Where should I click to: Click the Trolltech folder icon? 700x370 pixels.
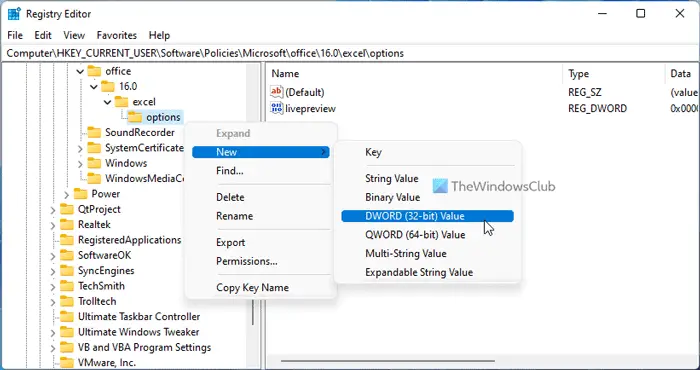point(67,301)
